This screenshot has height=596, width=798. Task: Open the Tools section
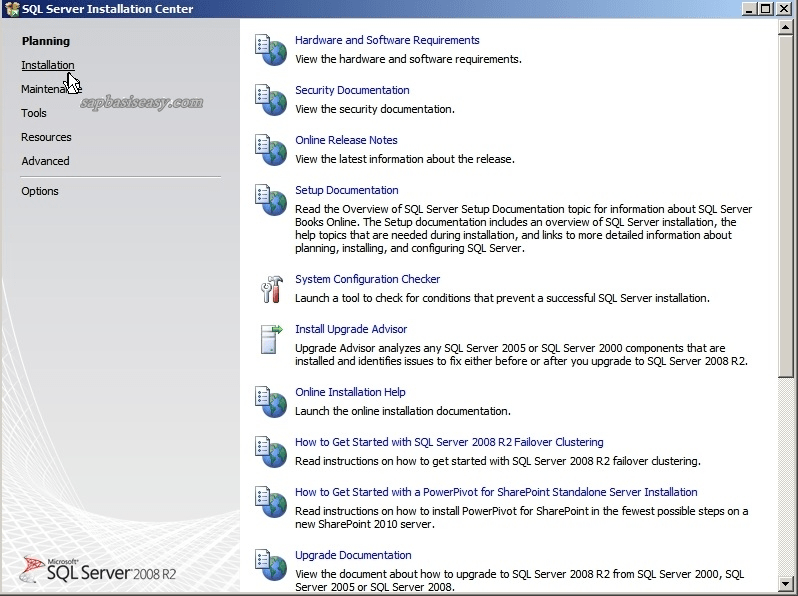[x=34, y=113]
